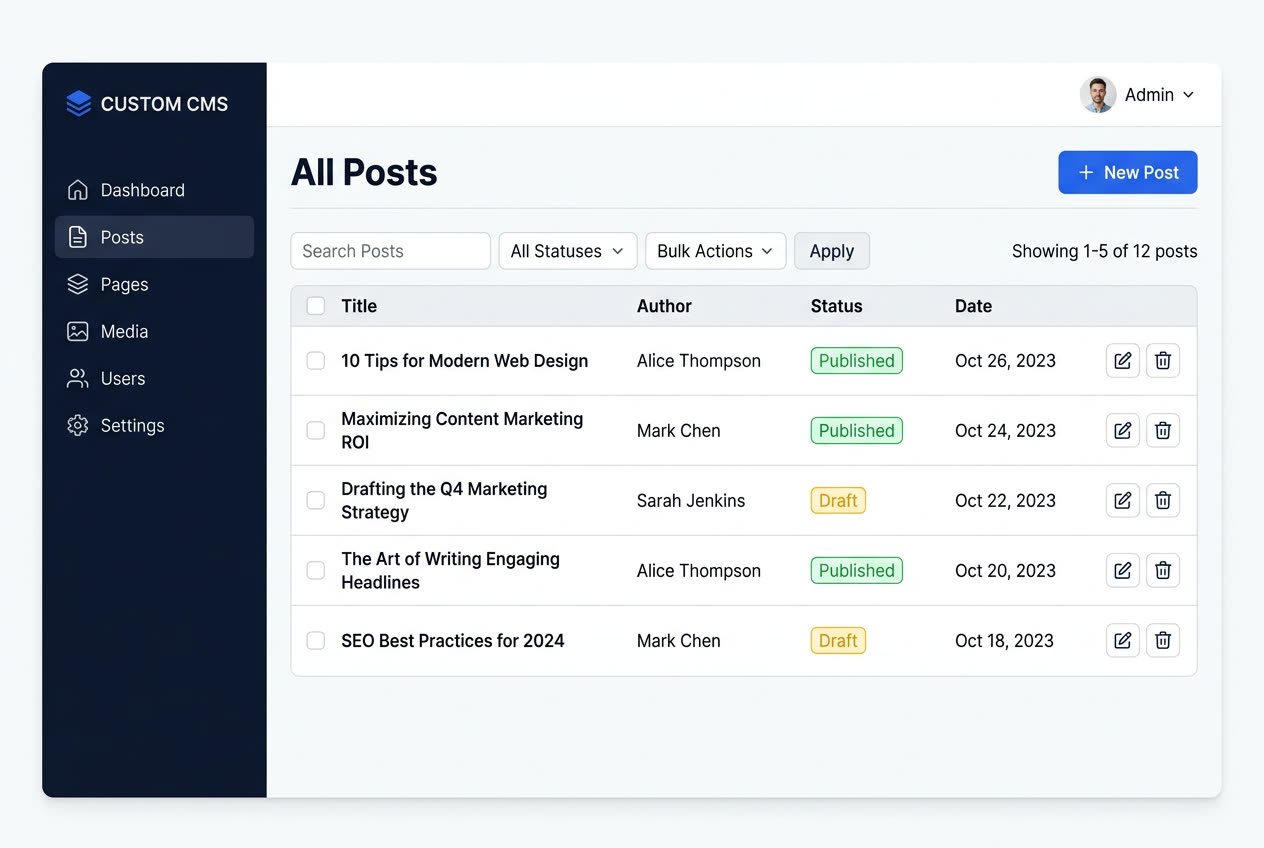Click the Media image icon in the sidebar
Screen dimensions: 1264x848
[x=78, y=331]
